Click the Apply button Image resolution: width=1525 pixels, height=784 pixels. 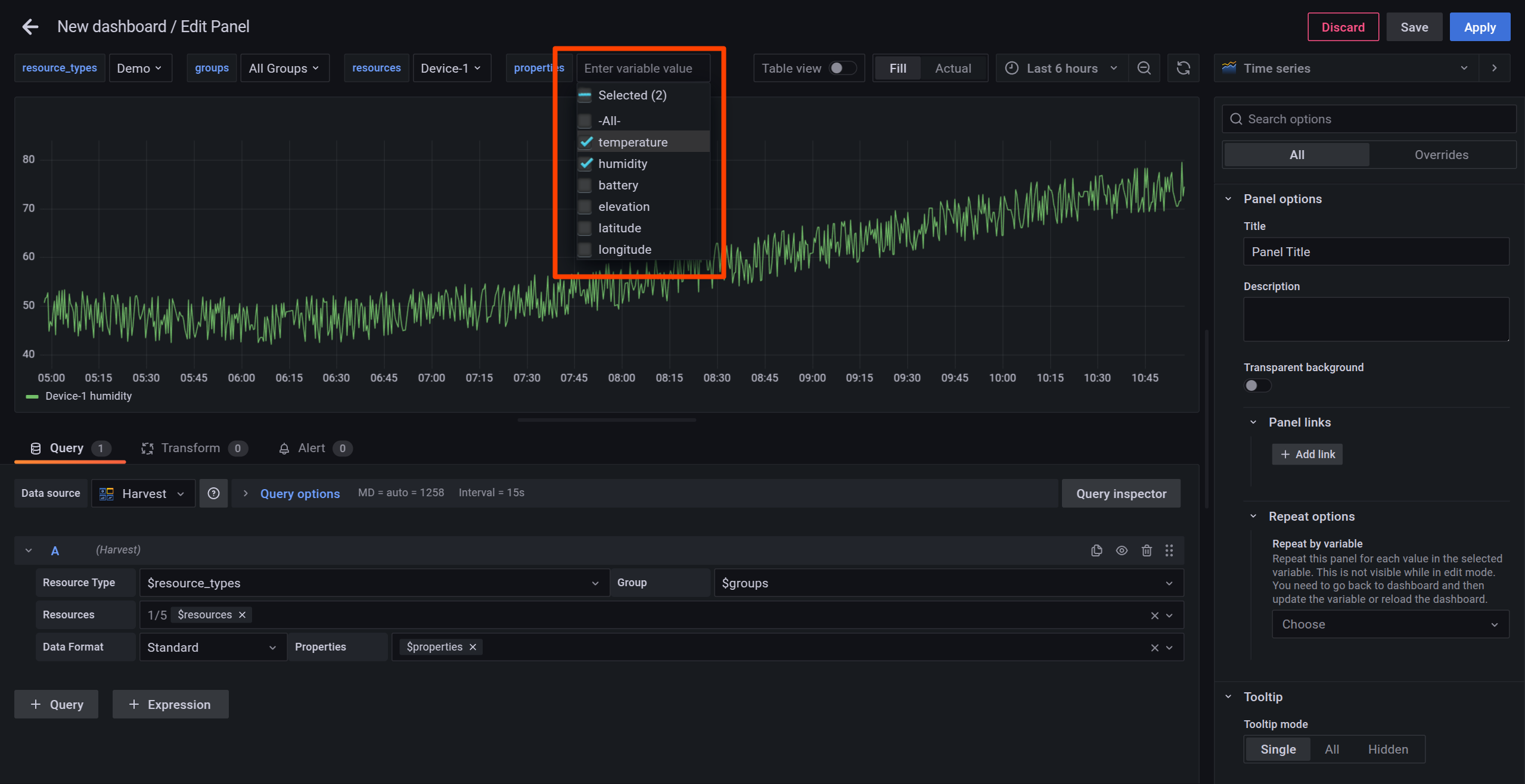pyautogui.click(x=1480, y=27)
